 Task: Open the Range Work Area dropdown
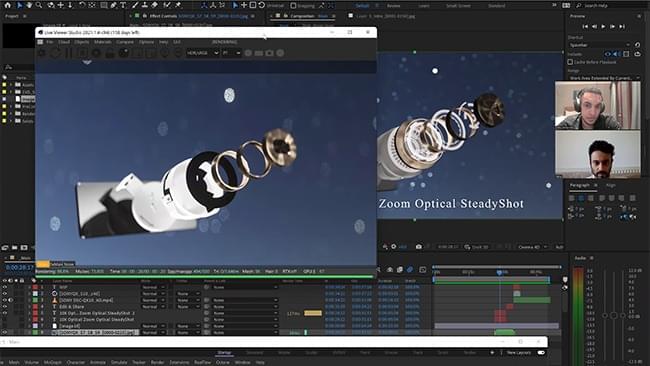603,78
